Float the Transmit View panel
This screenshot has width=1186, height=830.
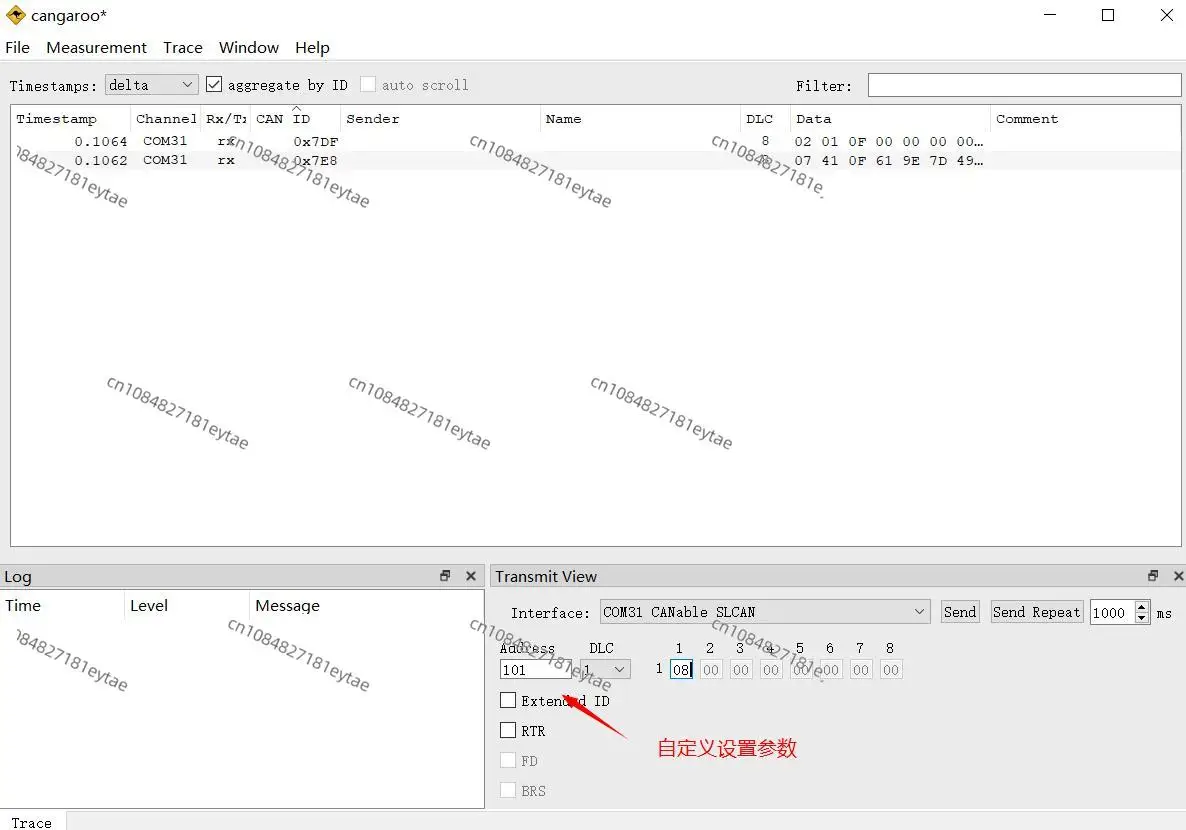[x=1152, y=576]
